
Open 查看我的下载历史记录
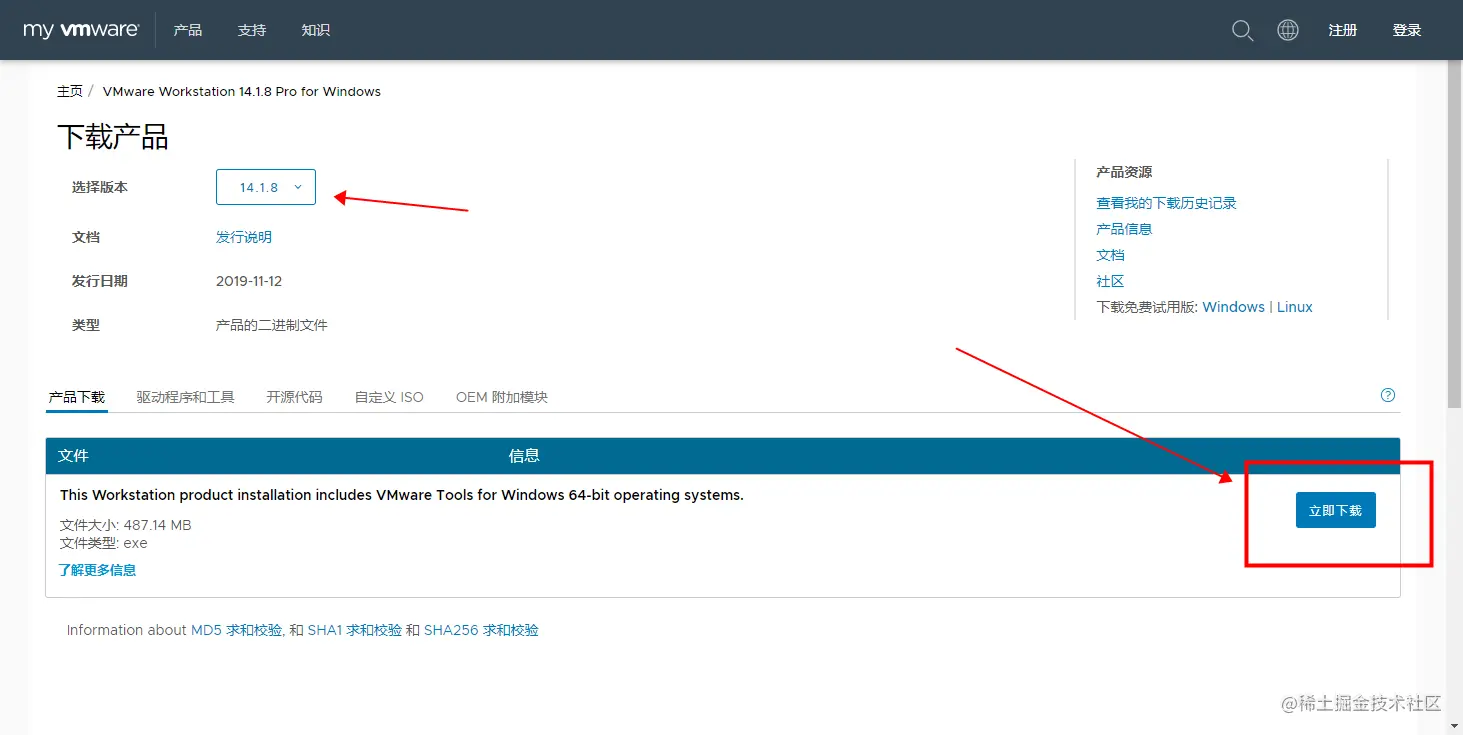[x=1167, y=203]
